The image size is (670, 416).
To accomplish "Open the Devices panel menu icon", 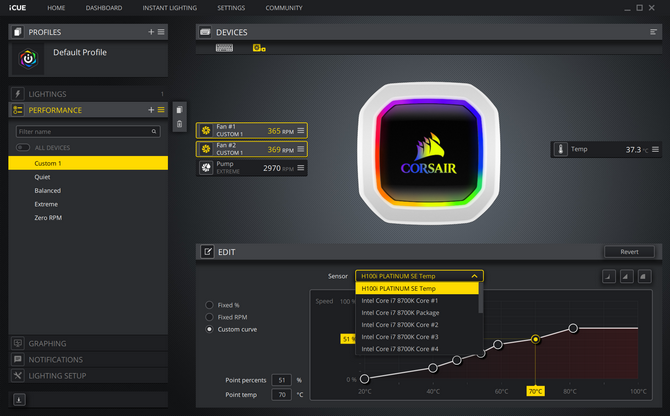I will point(653,32).
